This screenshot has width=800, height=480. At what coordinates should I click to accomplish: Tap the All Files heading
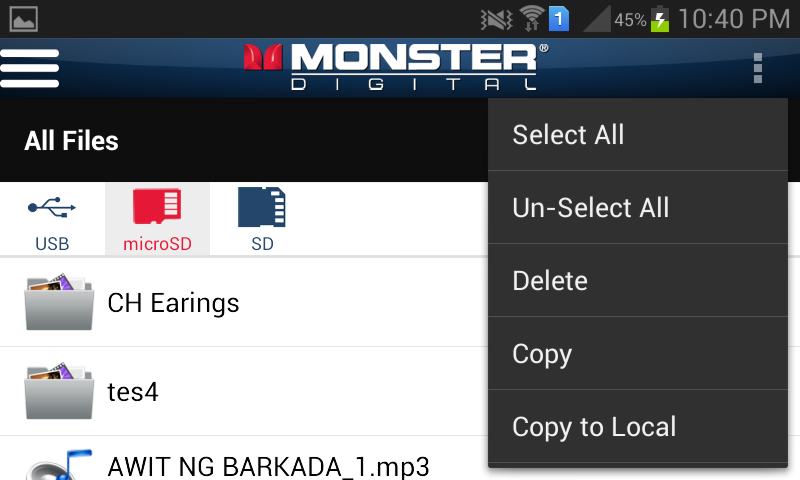tap(71, 141)
